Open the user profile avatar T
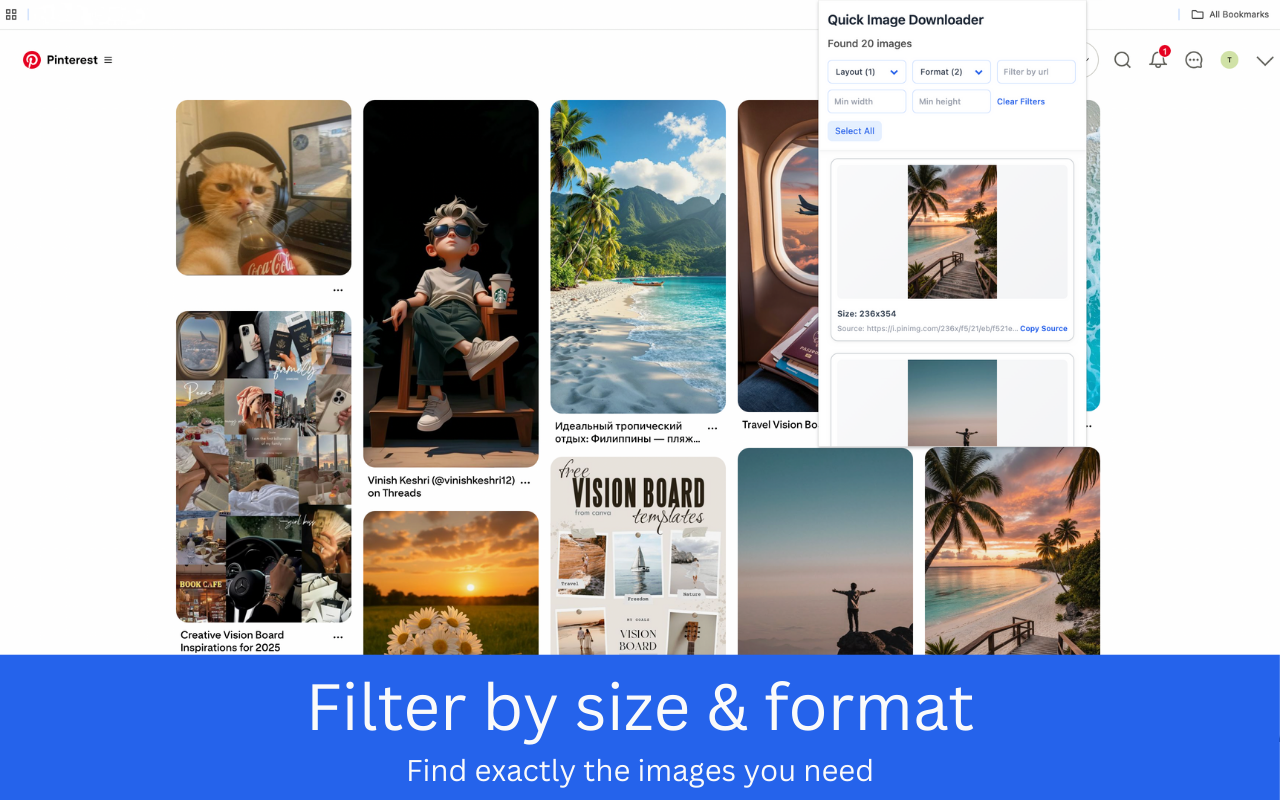Screen dimensions: 1280x800 point(1229,60)
